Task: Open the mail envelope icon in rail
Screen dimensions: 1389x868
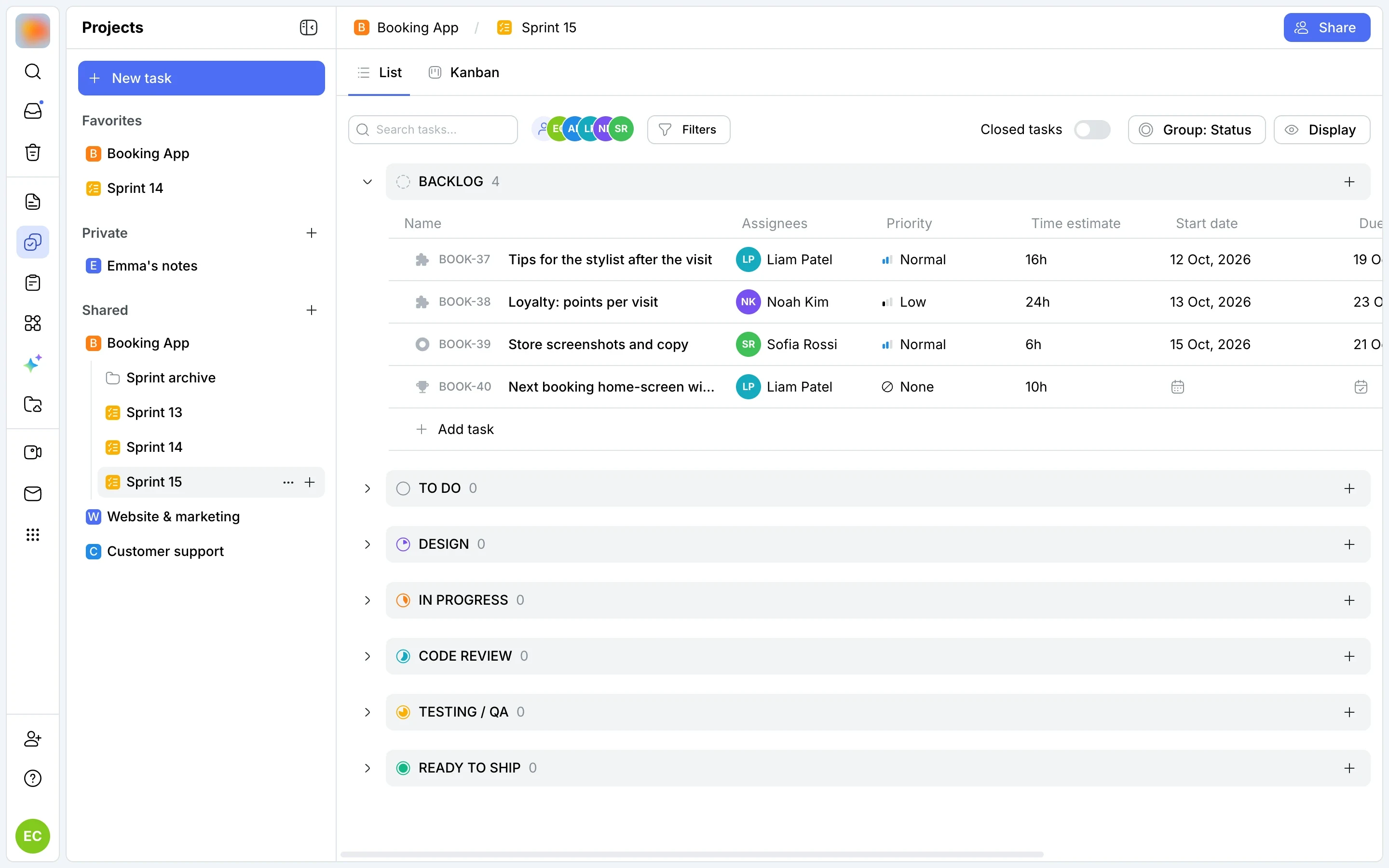Action: point(33,494)
